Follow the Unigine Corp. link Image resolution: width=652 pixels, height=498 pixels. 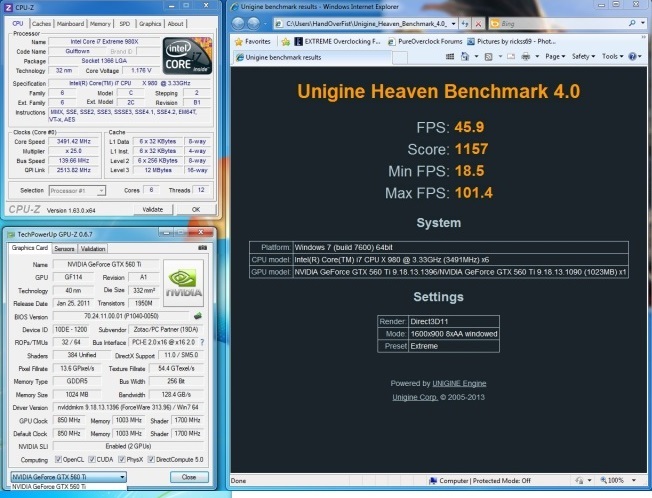pos(415,397)
